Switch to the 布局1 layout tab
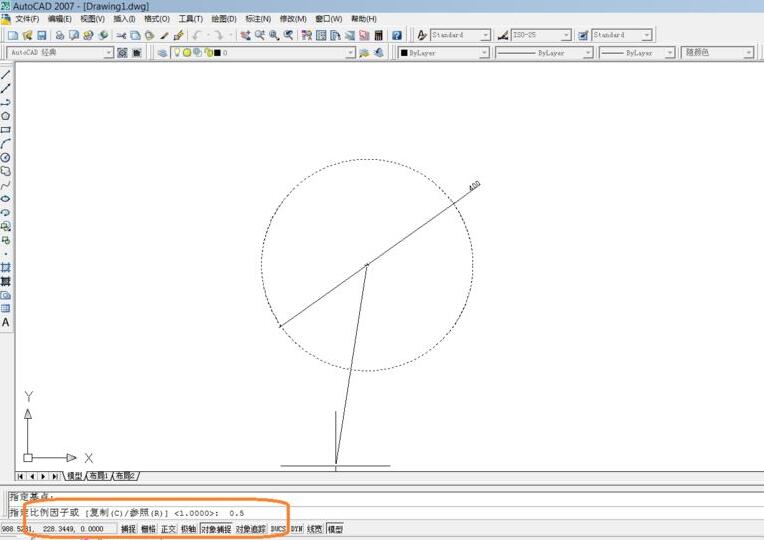This screenshot has width=764, height=540. 99,476
